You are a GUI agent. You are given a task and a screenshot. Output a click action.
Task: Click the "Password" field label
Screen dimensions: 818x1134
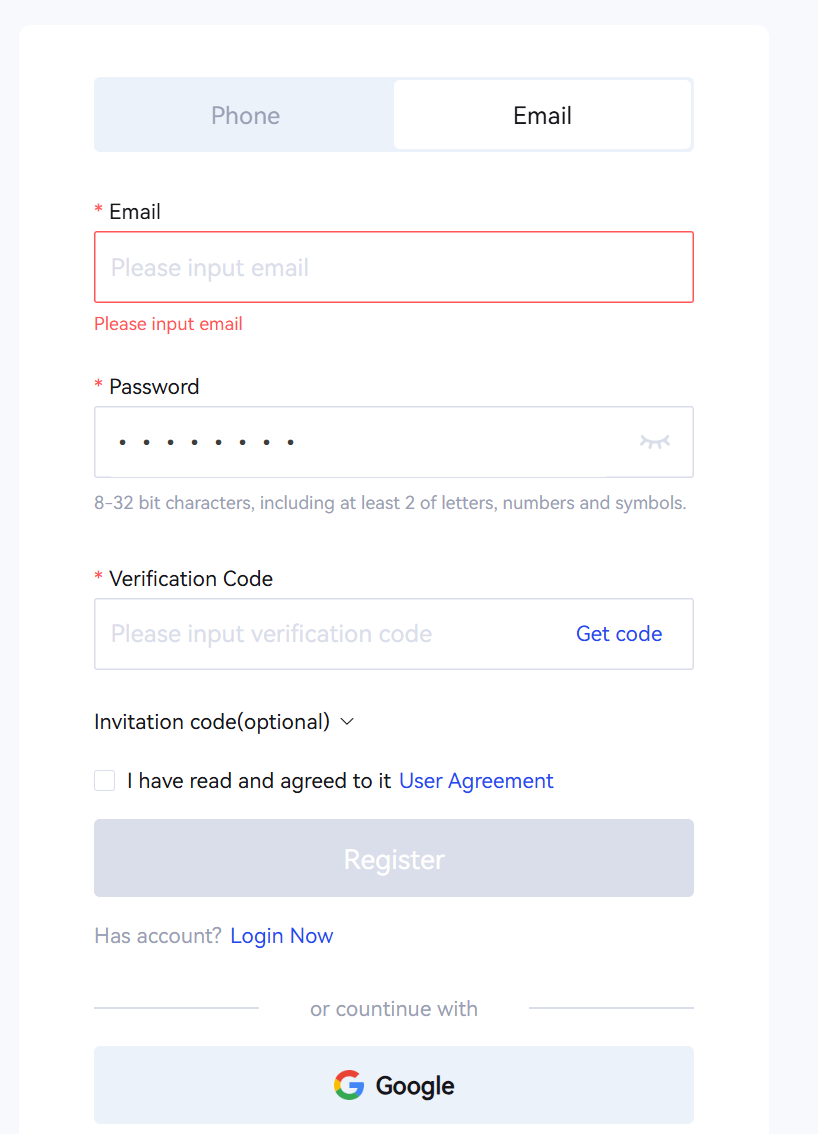click(154, 387)
